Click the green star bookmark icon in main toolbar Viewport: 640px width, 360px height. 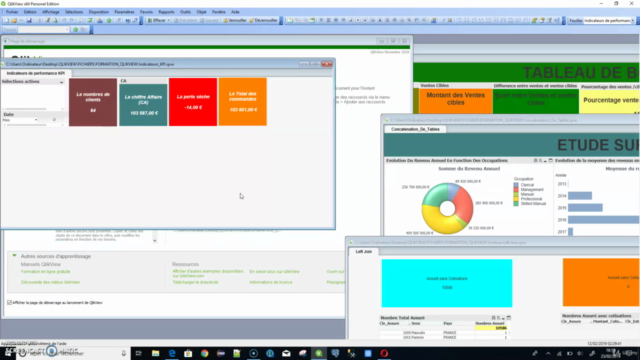109,20
